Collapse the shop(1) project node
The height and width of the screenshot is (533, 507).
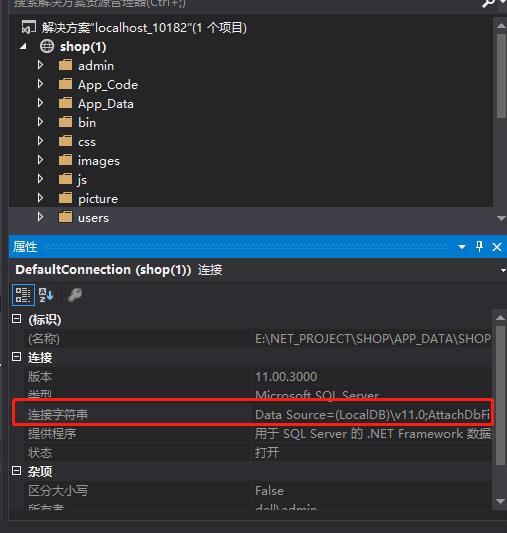pyautogui.click(x=23, y=47)
